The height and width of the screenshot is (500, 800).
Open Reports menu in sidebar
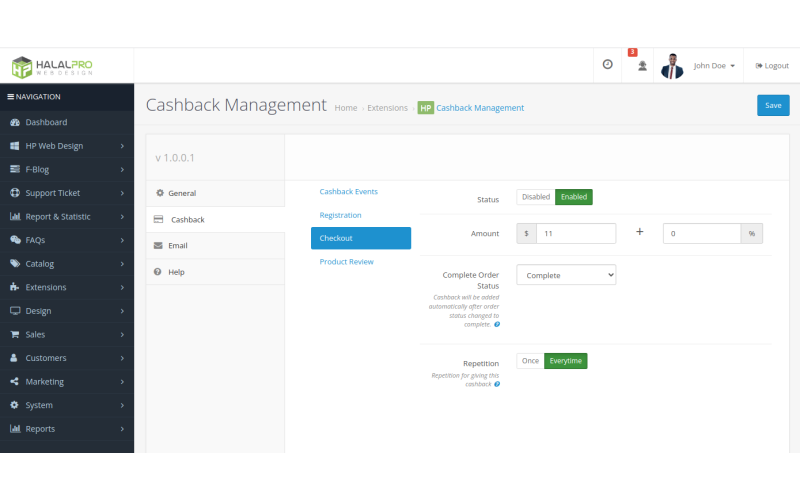pos(67,429)
